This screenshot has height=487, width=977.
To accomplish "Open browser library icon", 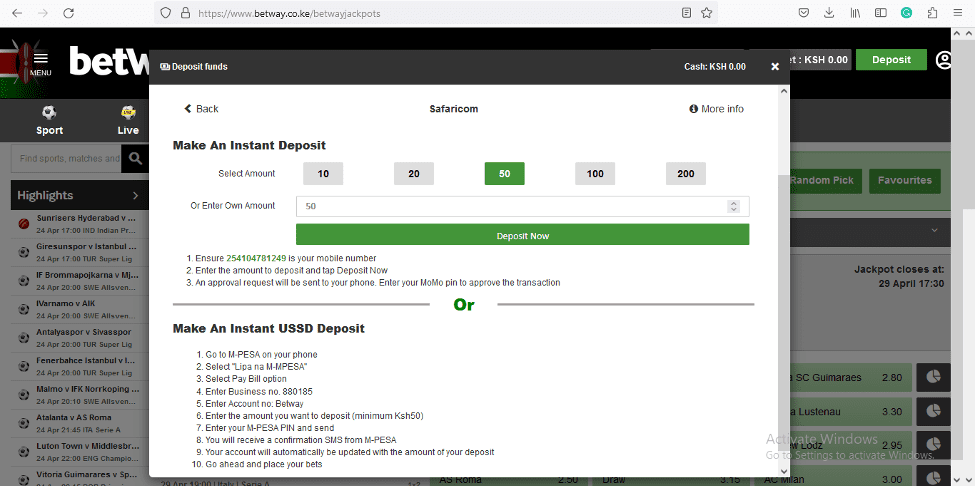I will click(x=855, y=13).
